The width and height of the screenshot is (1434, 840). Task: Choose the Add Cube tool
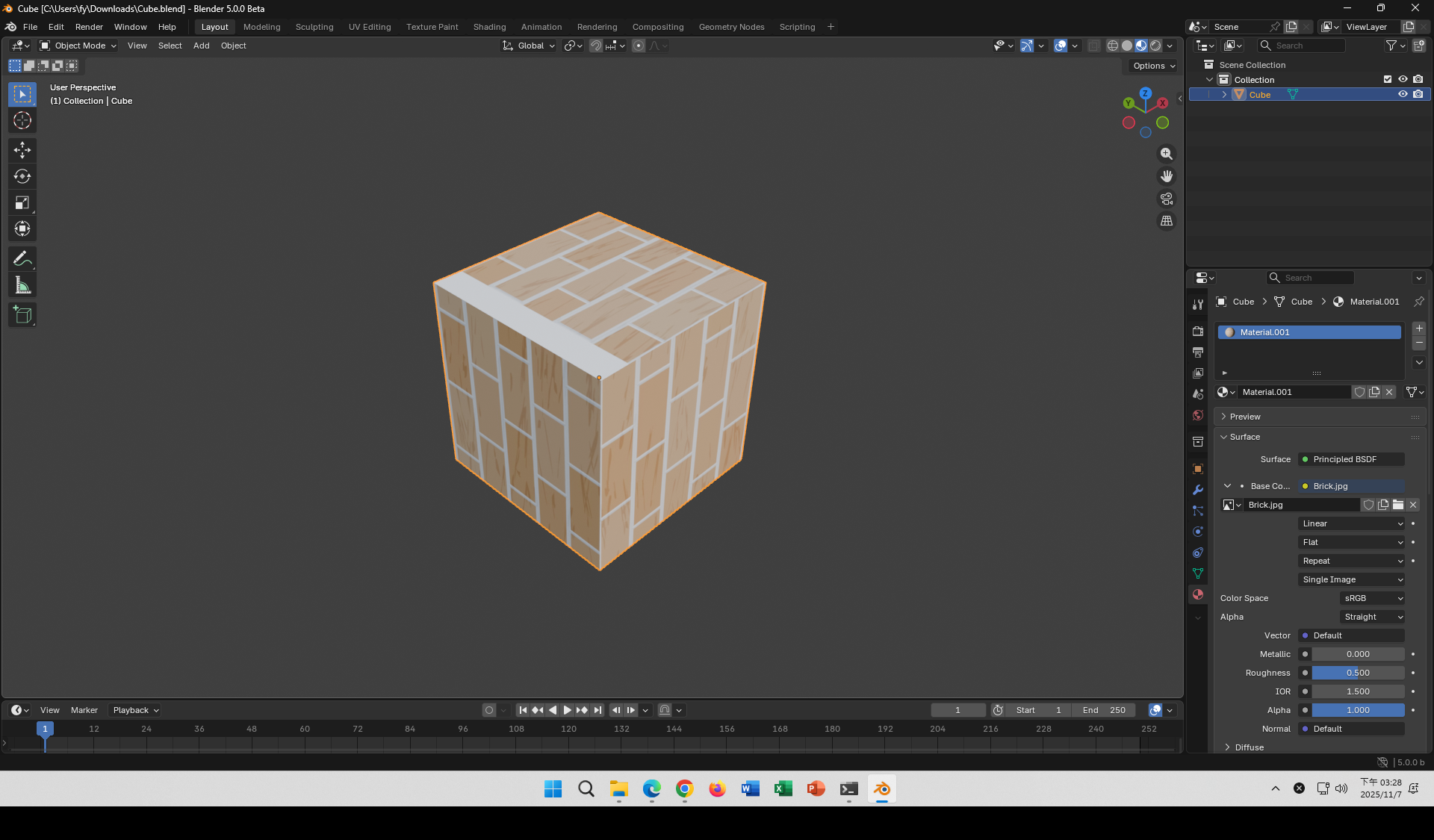click(x=22, y=314)
